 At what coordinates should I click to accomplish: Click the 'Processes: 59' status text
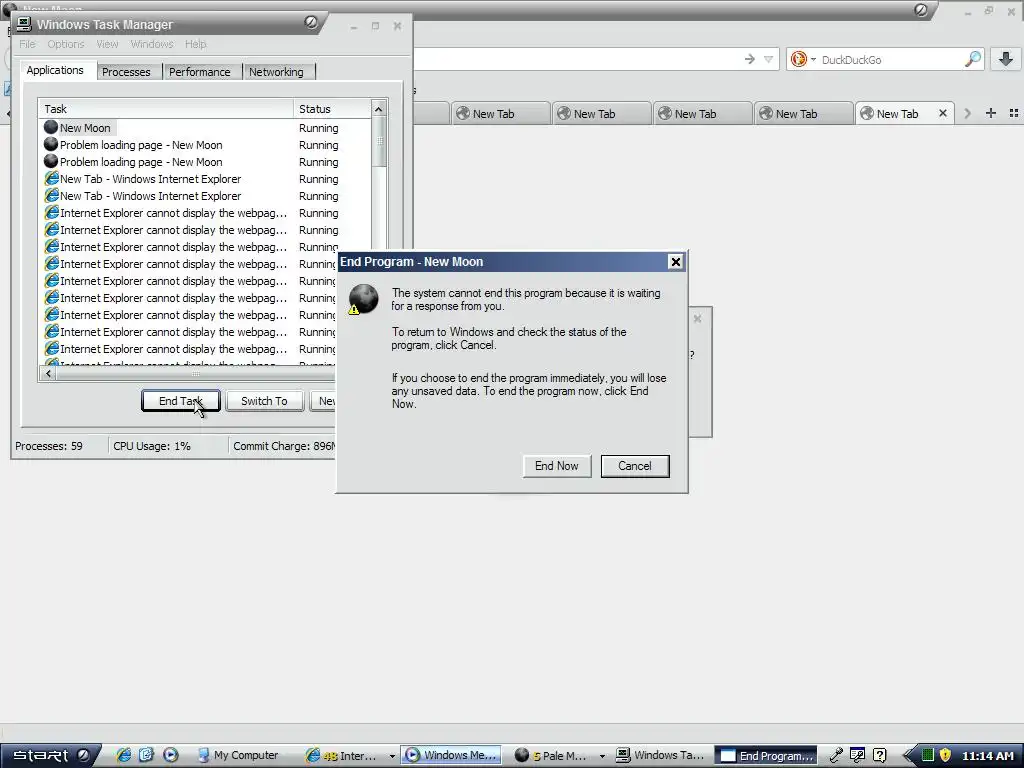tap(49, 446)
